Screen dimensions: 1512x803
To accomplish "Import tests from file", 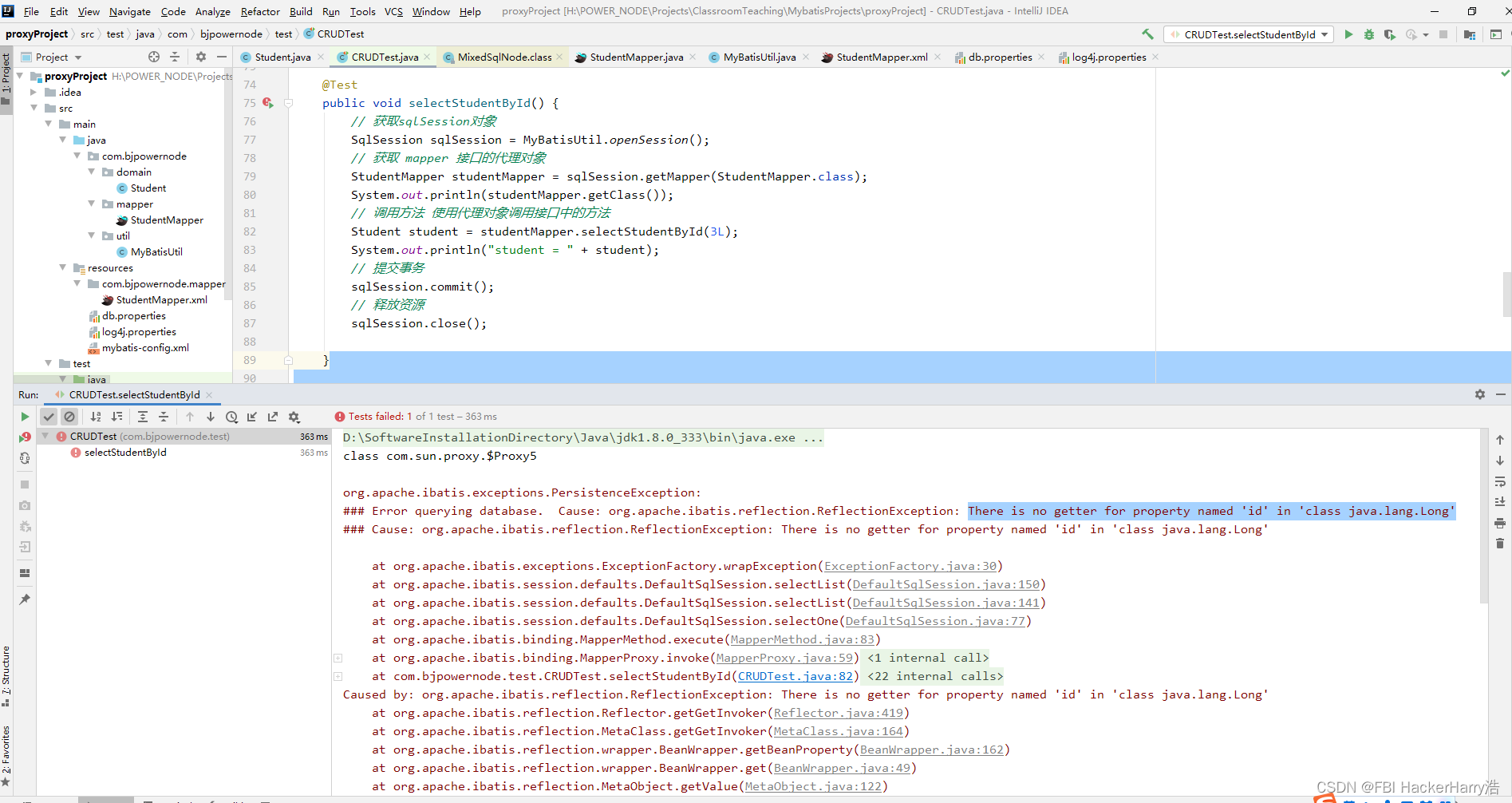I will point(252,417).
